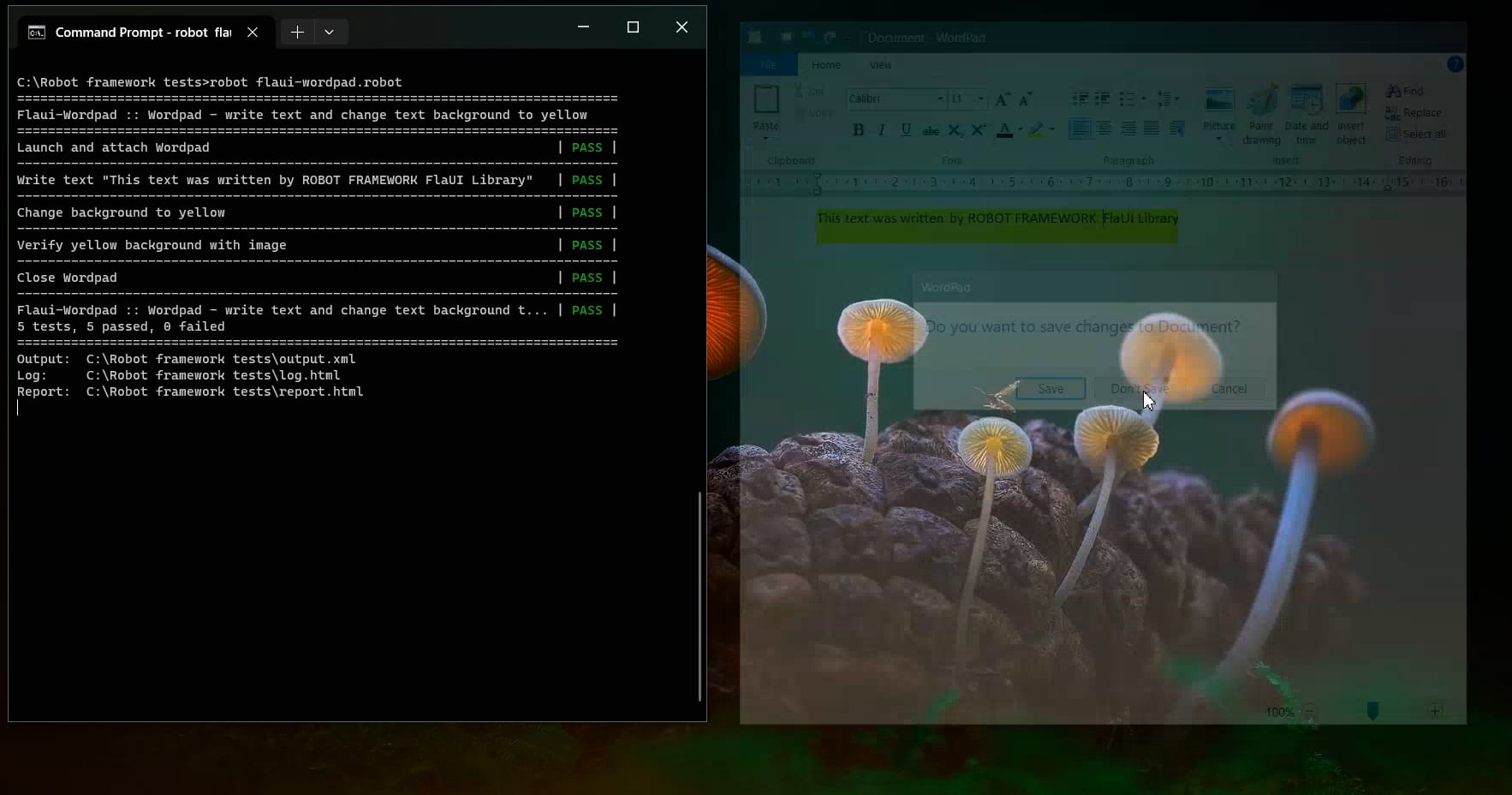Click Don't Save in the WordPad dialog
The image size is (1512, 795).
[x=1139, y=388]
